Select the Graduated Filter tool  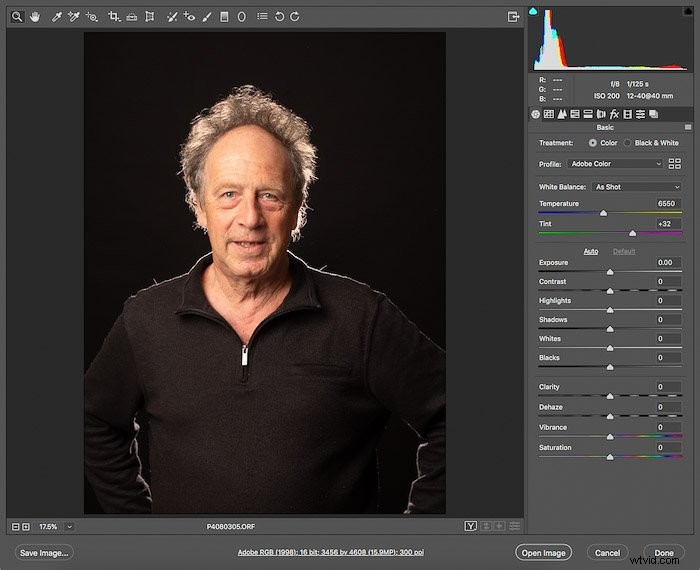click(x=224, y=17)
